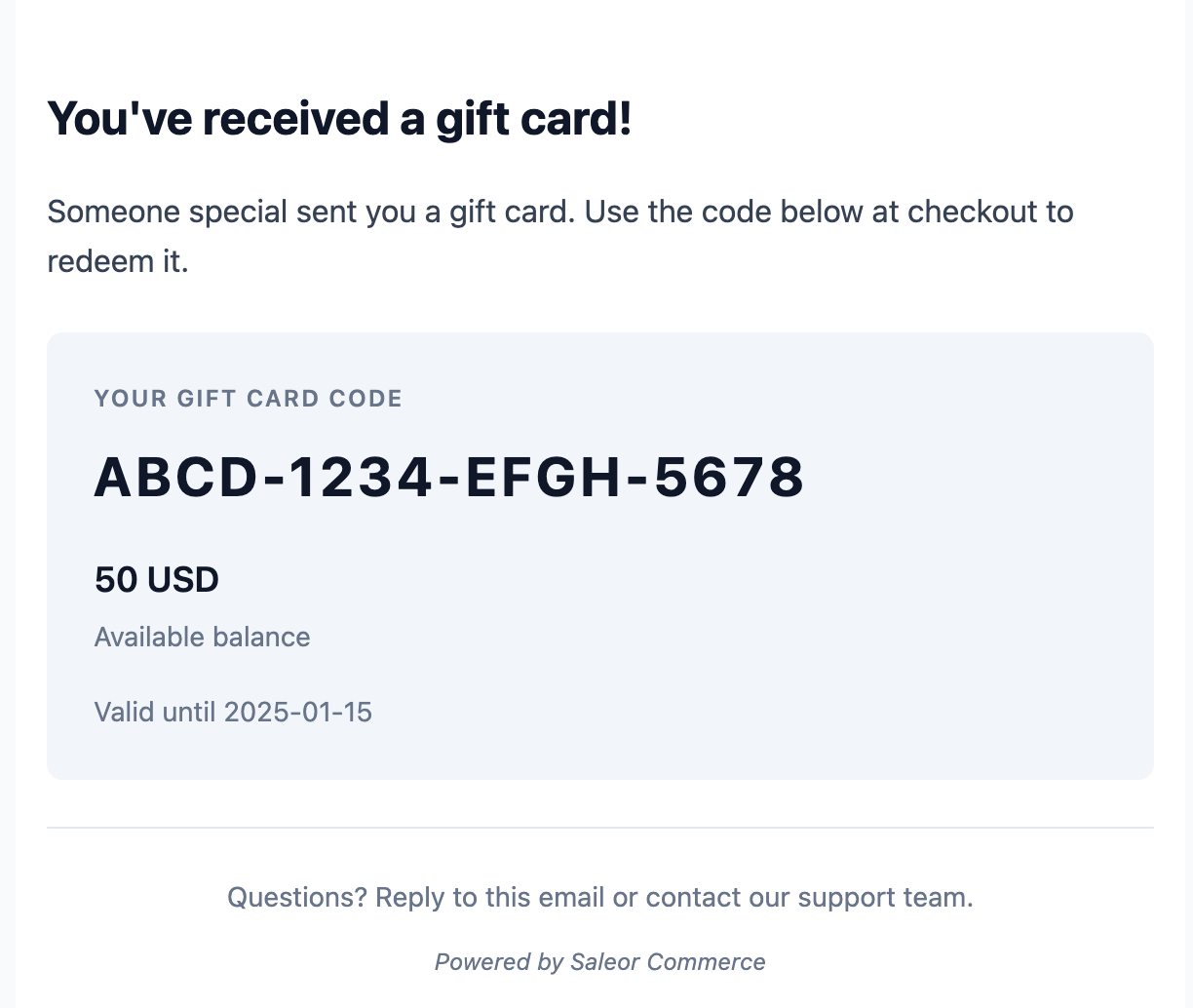This screenshot has height=1008, width=1193.
Task: Click the "1234" segment of the code
Action: (360, 478)
